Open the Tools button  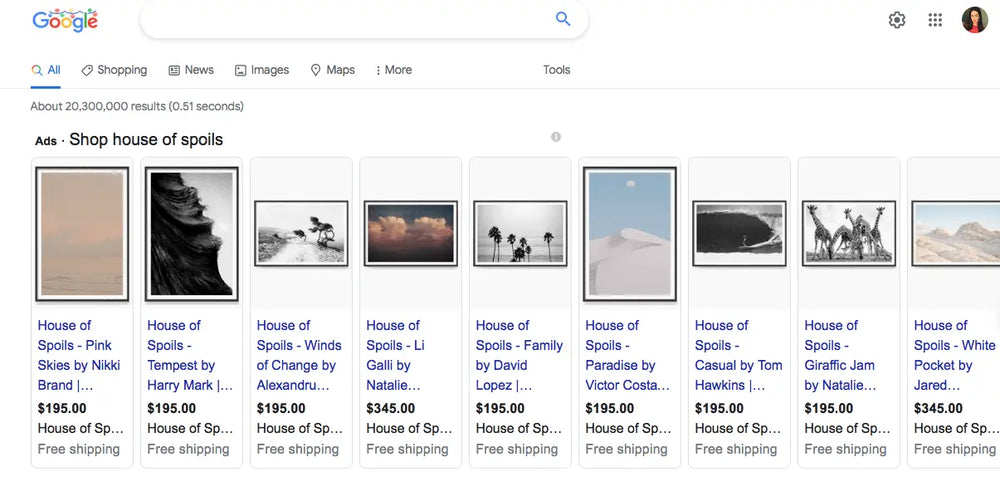point(557,70)
